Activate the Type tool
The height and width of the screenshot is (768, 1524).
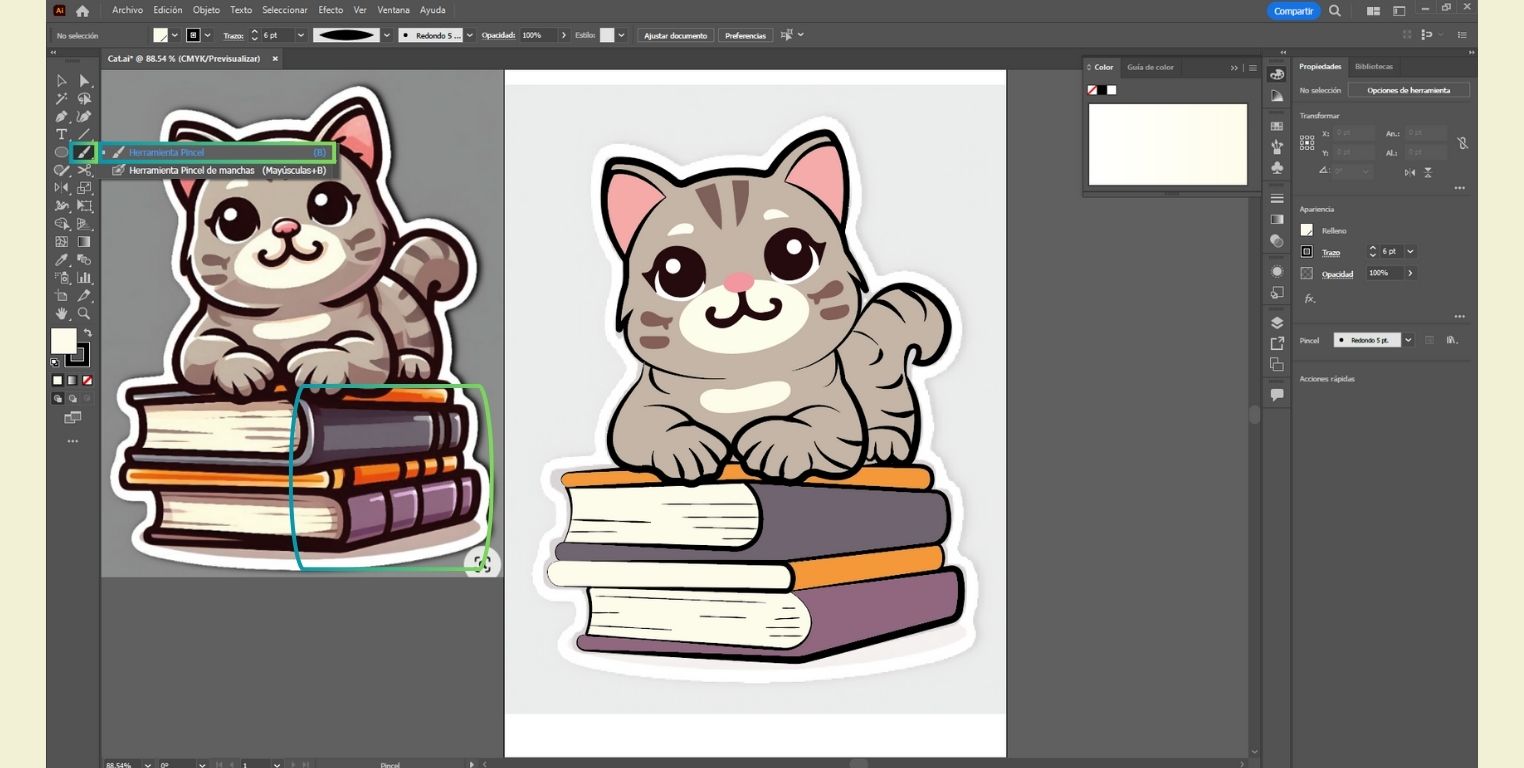[61, 134]
